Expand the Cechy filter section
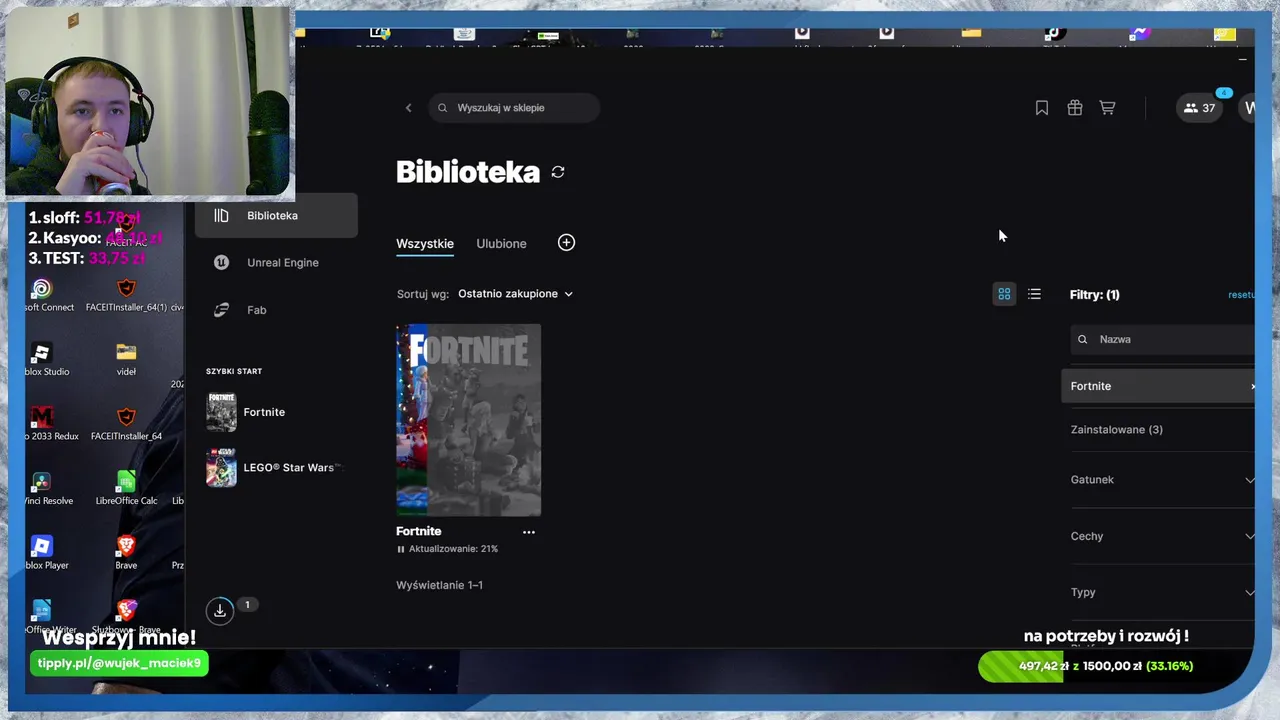The image size is (1280, 720). click(1162, 536)
